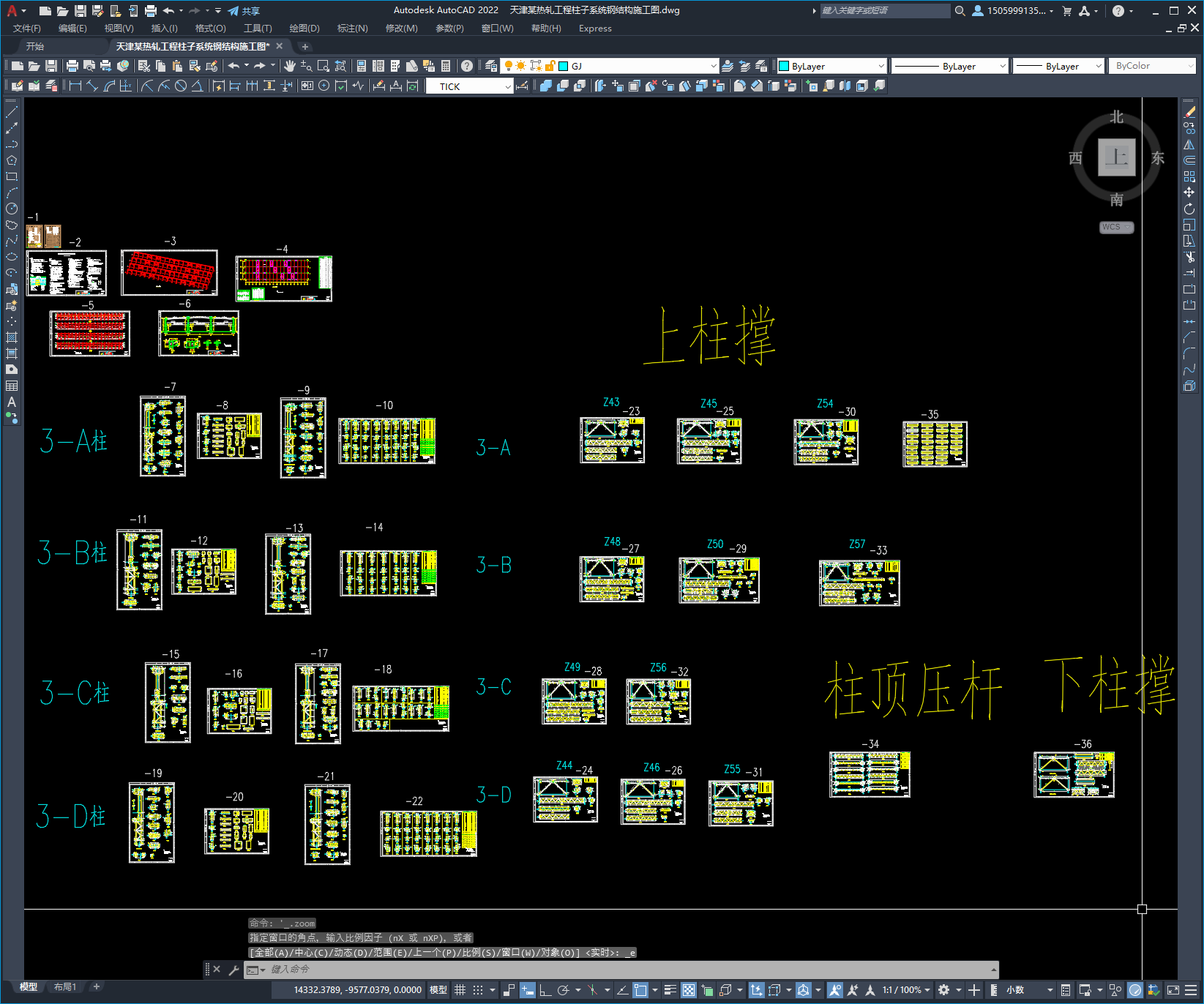Click the WCS label under the ViewCube
1204x1004 pixels.
click(1116, 227)
